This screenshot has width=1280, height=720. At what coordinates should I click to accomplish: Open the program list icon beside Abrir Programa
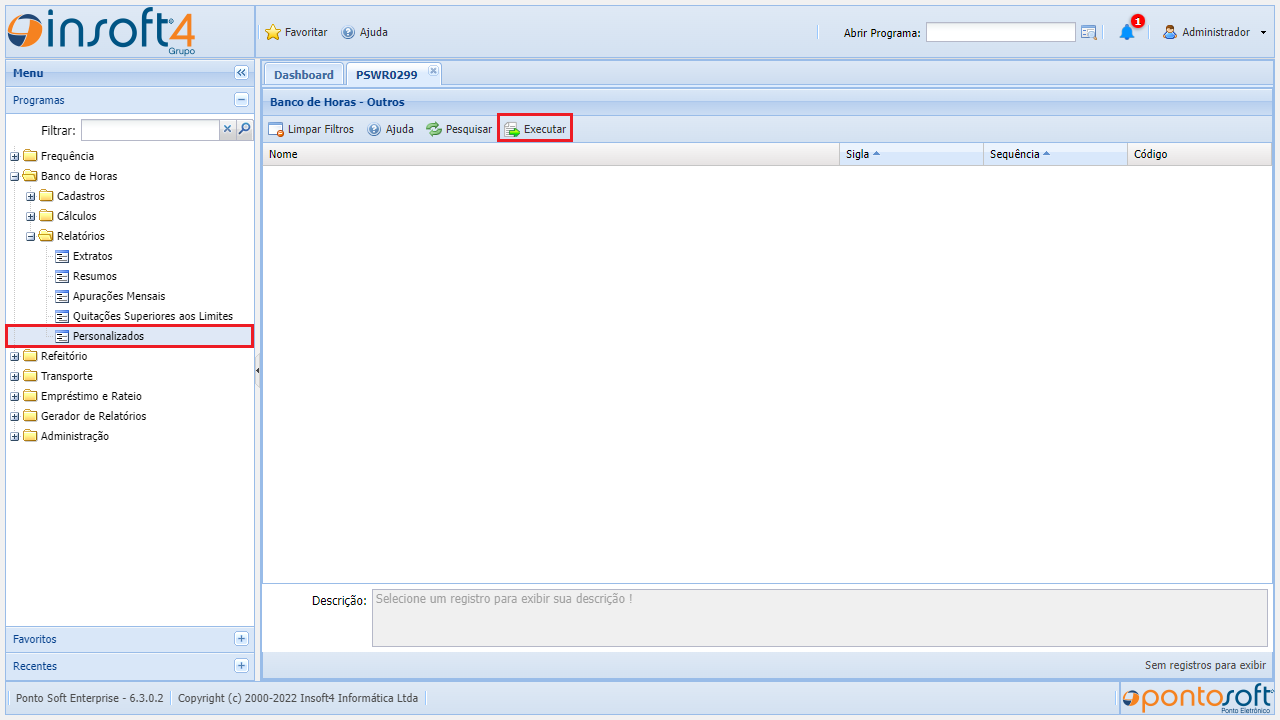(x=1089, y=32)
